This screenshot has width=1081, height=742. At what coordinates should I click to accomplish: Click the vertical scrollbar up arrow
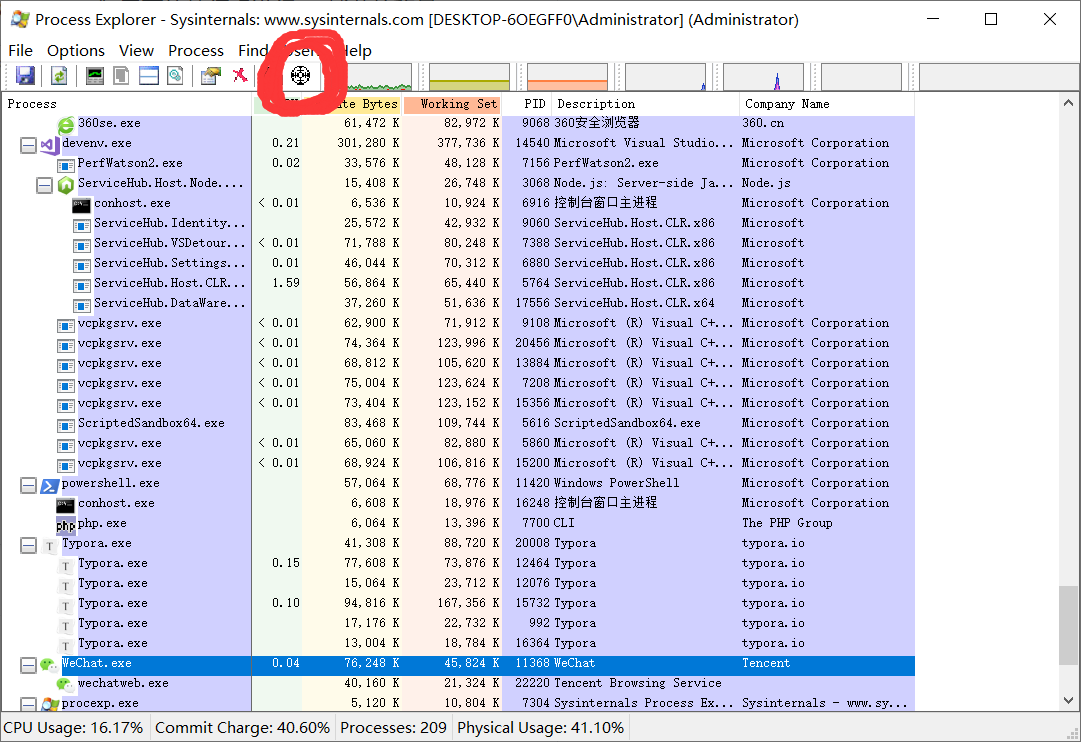[x=1068, y=103]
